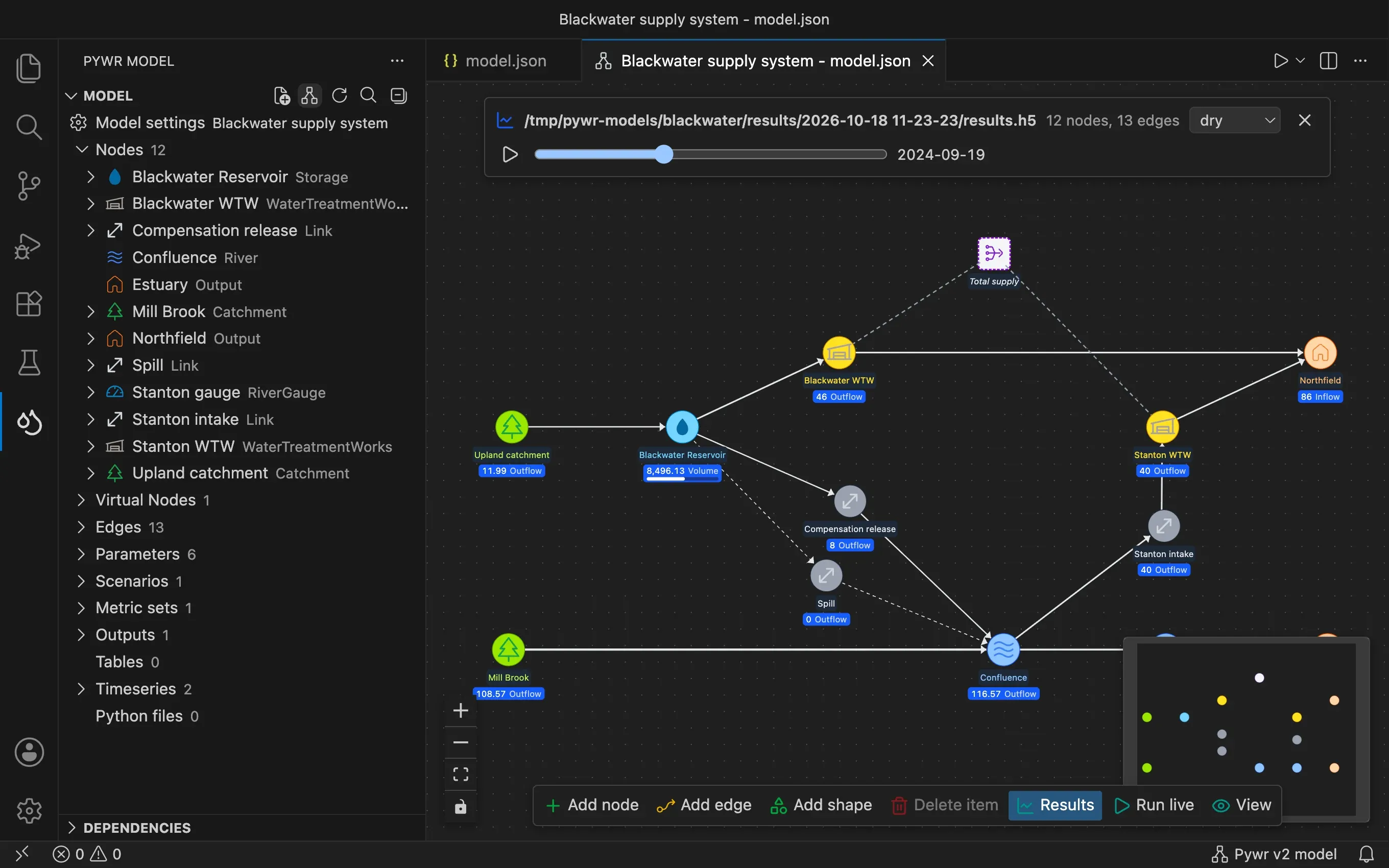This screenshot has width=1389, height=868.
Task: Open the Pywr water drop view
Action: pyautogui.click(x=29, y=423)
